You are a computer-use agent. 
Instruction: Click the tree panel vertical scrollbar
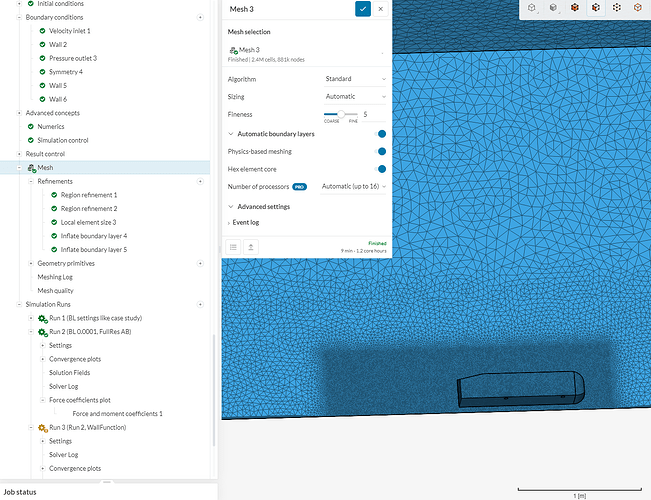[214, 390]
